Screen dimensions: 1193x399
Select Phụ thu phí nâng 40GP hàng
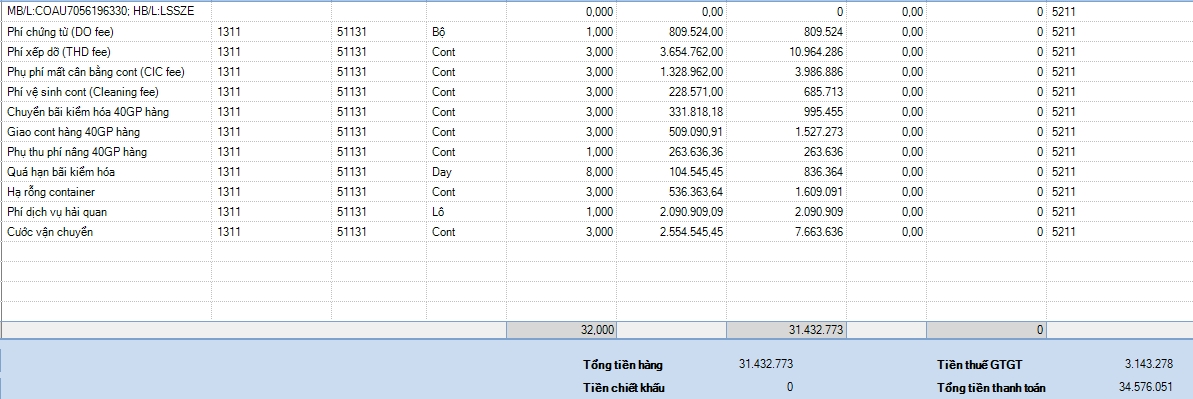pyautogui.click(x=107, y=152)
